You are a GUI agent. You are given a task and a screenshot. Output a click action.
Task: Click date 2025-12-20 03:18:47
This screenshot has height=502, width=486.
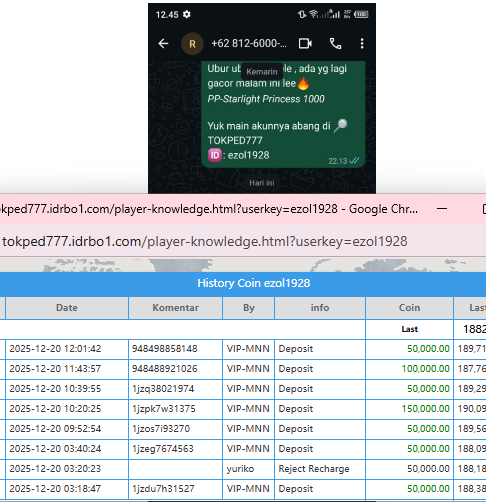click(55, 489)
